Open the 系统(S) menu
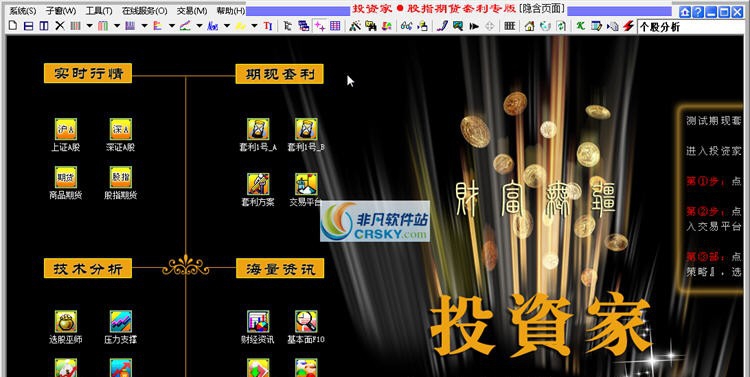The image size is (750, 377). [x=22, y=11]
